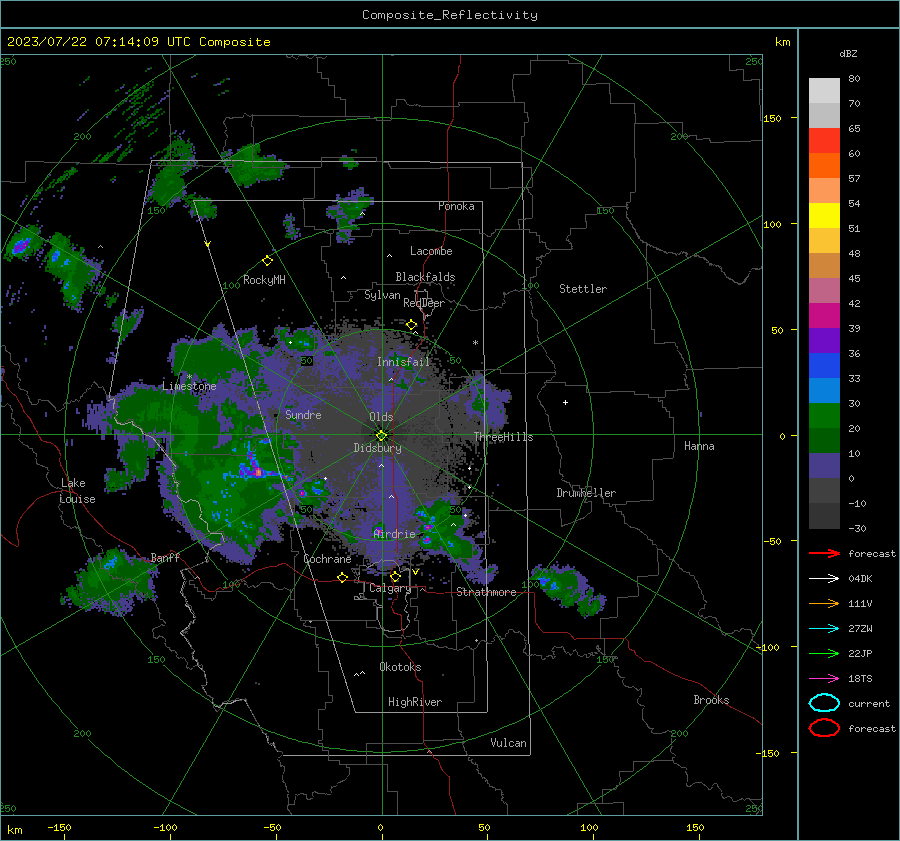Viewport: 900px width, 841px height.
Task: Select the Limestone label
Action: coord(189,386)
